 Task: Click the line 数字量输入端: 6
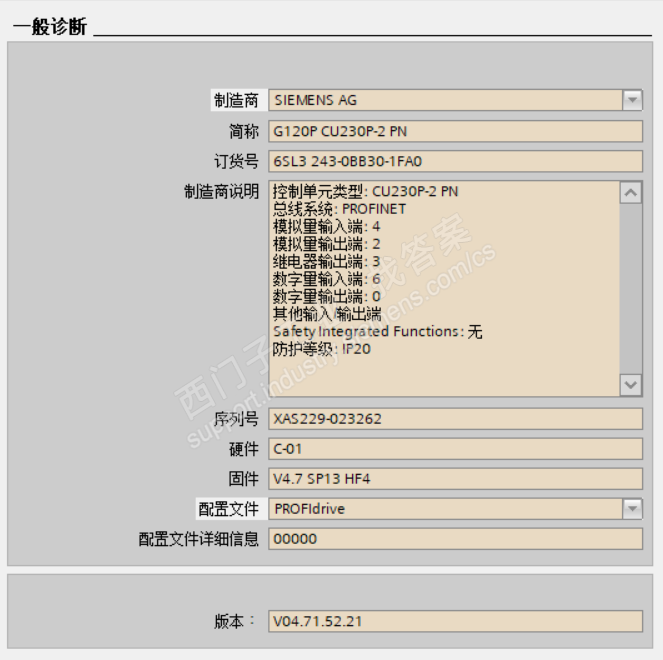(326, 279)
